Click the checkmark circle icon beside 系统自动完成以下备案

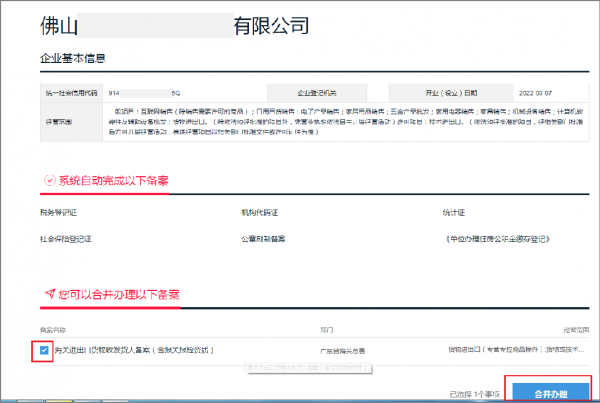point(48,181)
